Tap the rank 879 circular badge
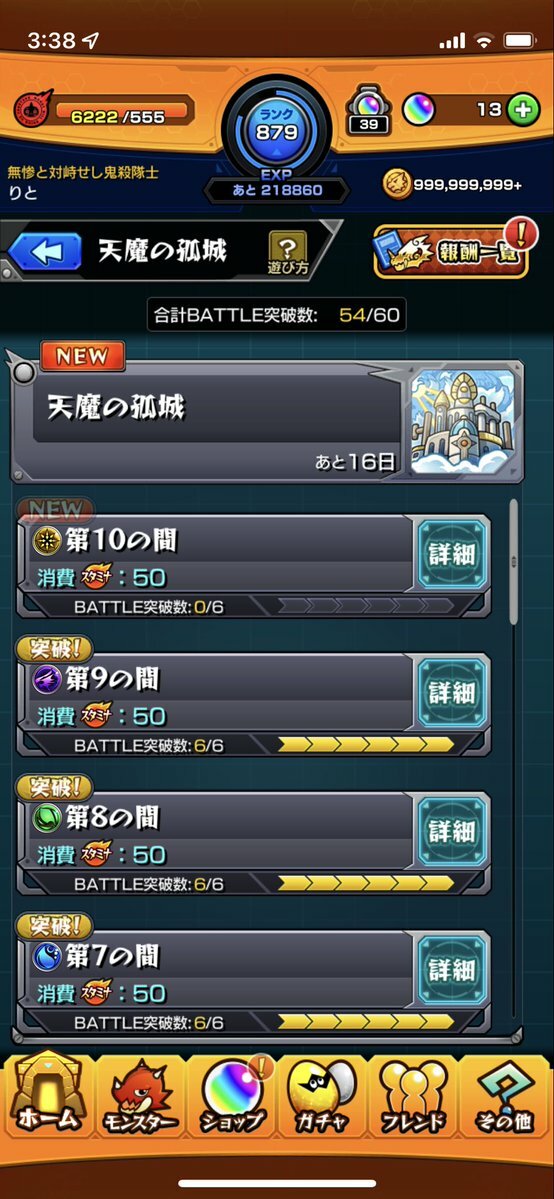 click(x=276, y=132)
